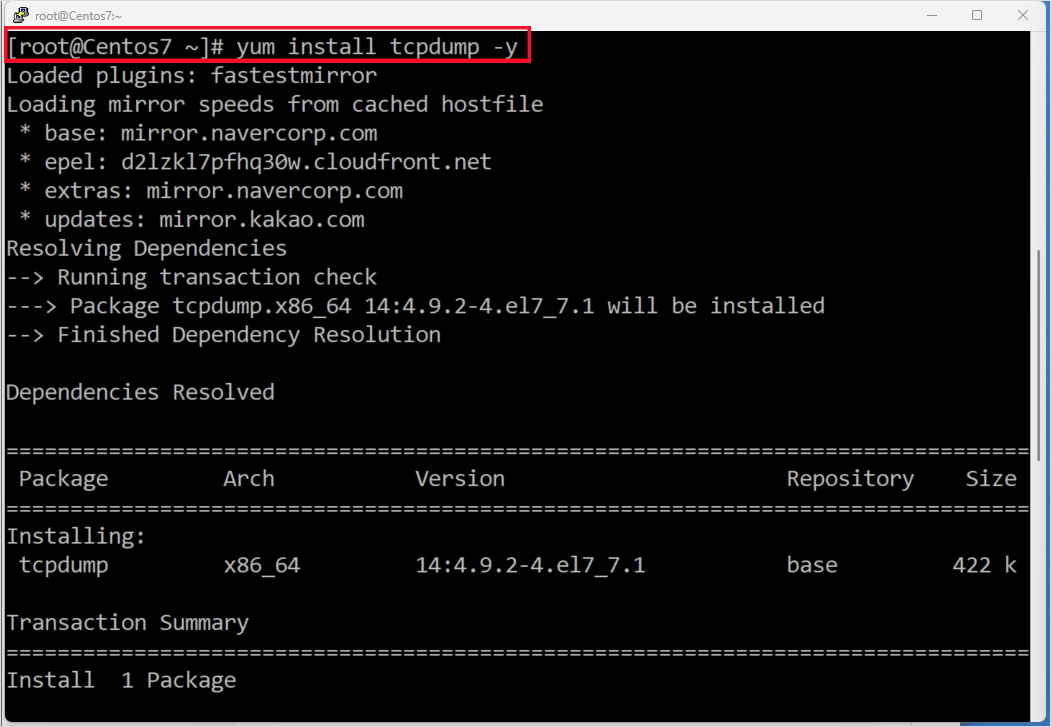Click the 'Transaction Summary' line

[127, 623]
